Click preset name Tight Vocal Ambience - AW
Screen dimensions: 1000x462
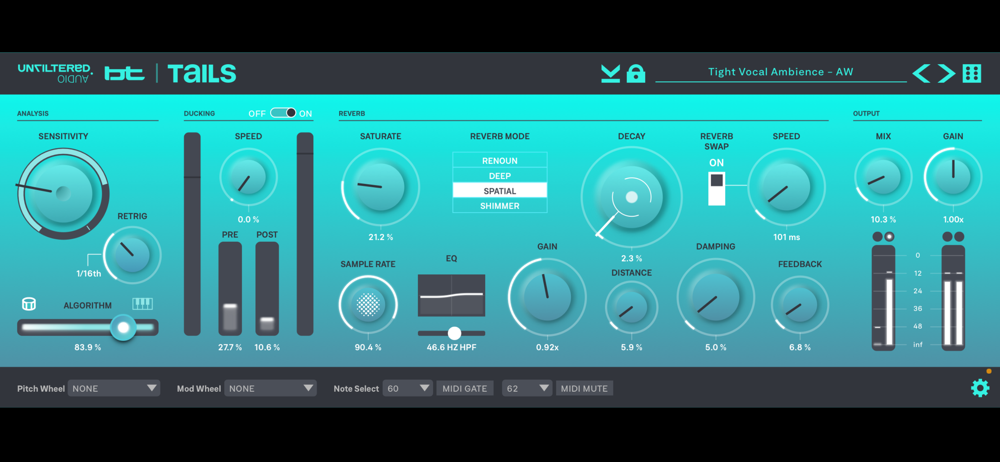[x=780, y=72]
